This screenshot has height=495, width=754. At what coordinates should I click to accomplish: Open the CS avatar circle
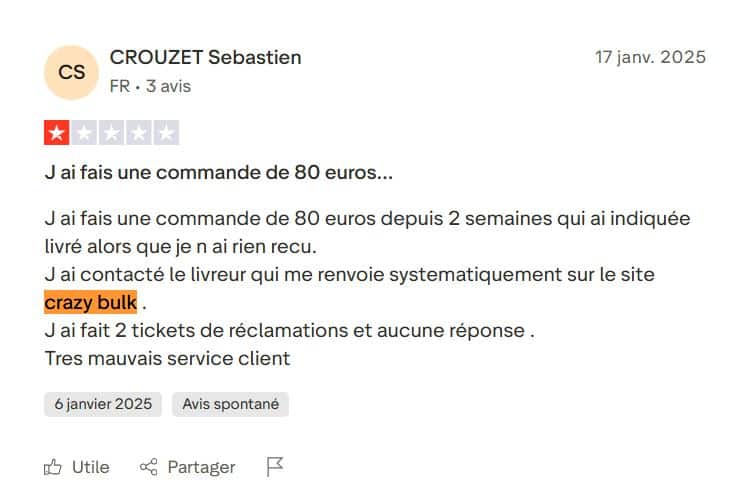click(x=72, y=72)
